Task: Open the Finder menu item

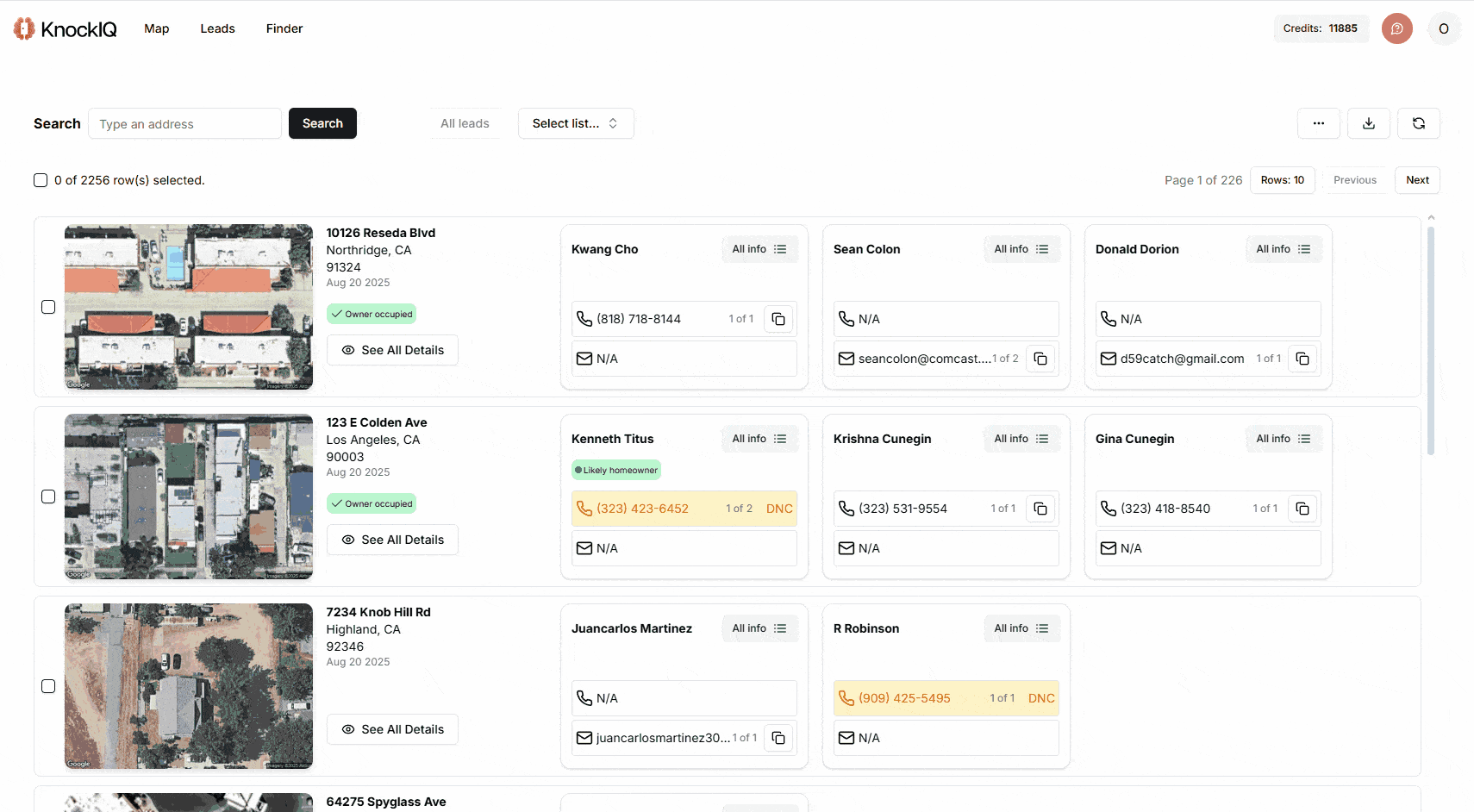Action: [x=284, y=28]
